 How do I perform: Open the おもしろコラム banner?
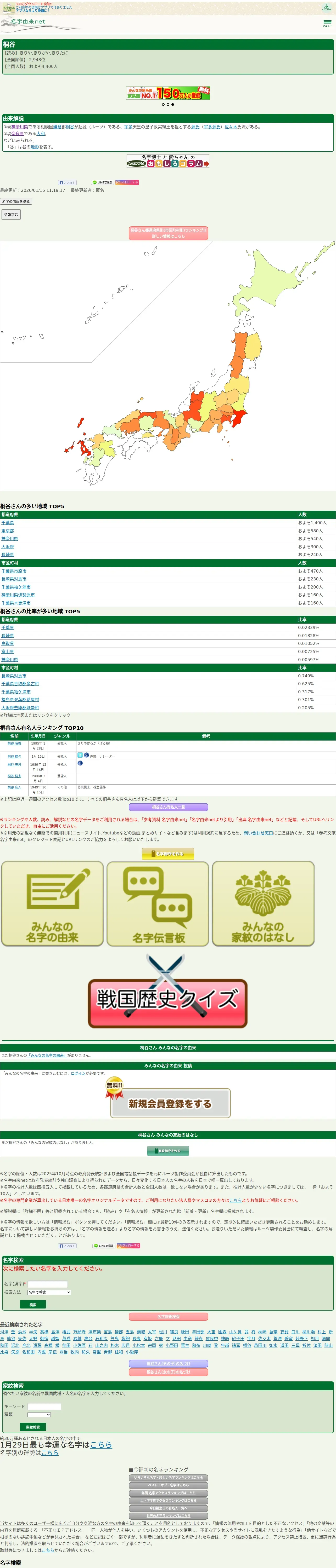pos(168,161)
